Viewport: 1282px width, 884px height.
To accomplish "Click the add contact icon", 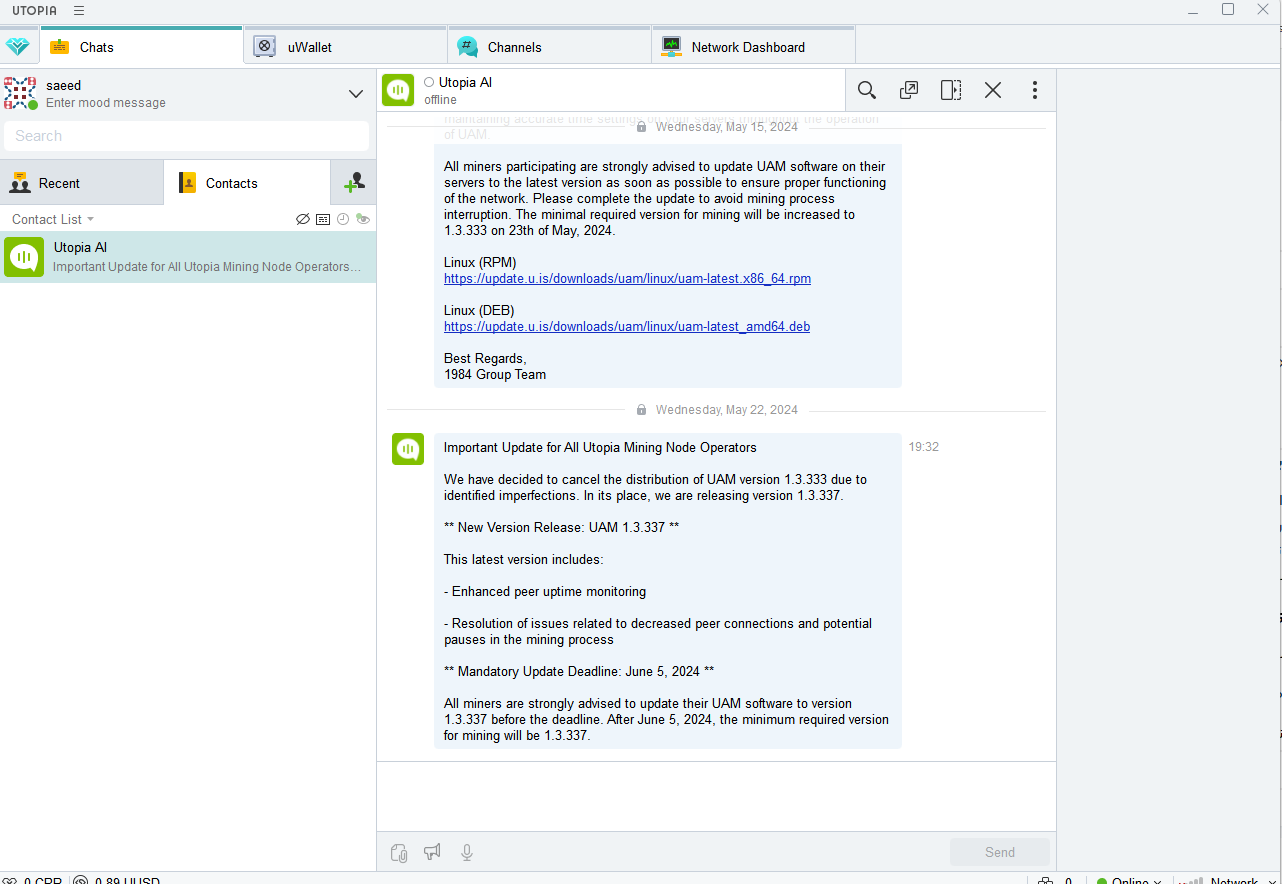I will [354, 183].
